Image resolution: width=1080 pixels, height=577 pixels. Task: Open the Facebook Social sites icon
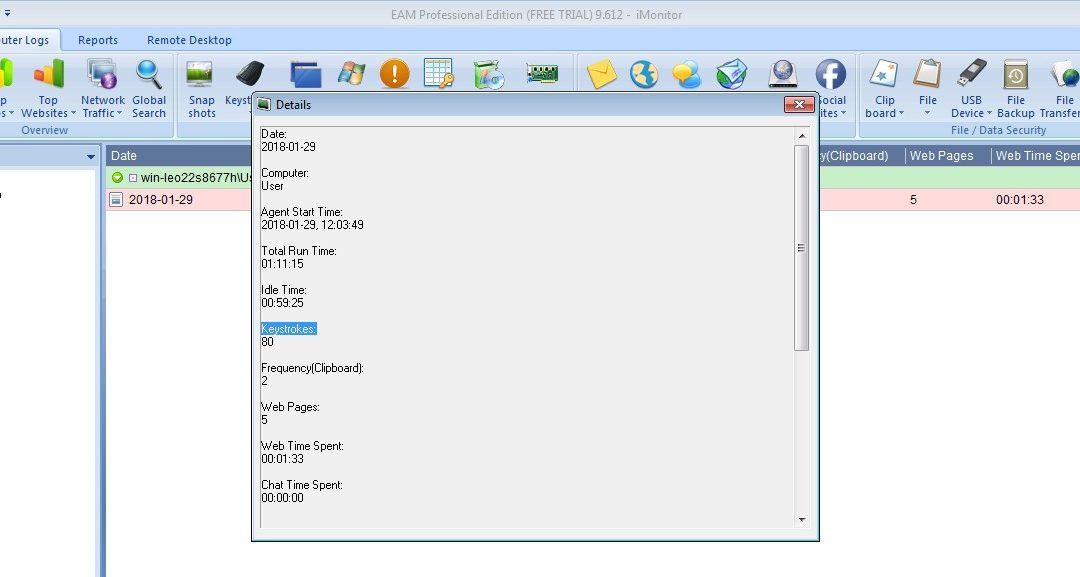(x=831, y=74)
